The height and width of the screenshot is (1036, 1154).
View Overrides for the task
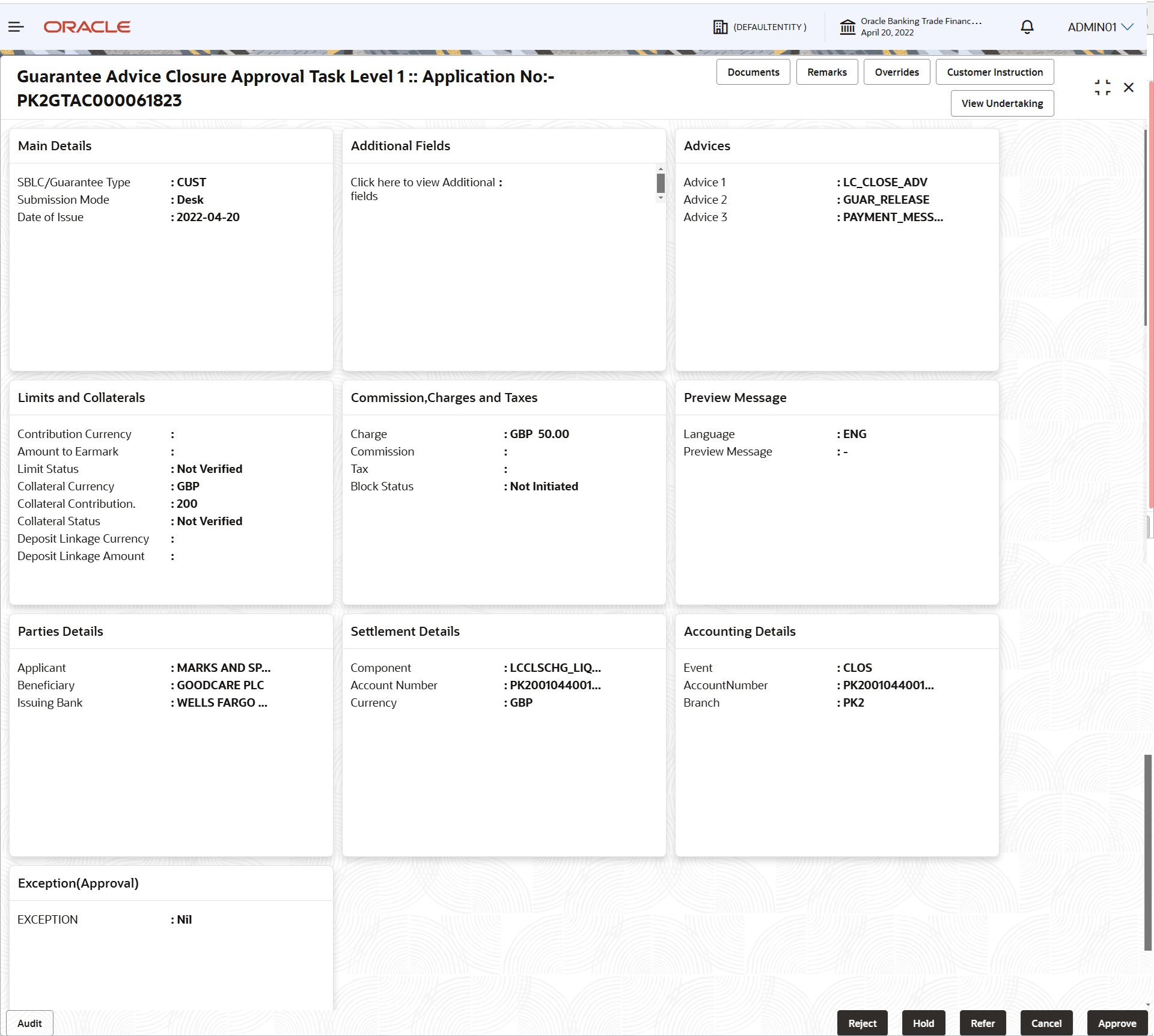(897, 72)
